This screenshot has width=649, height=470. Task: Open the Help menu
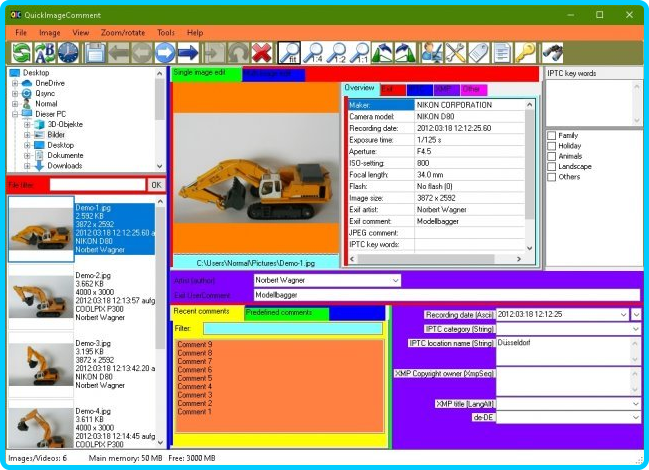coord(195,33)
